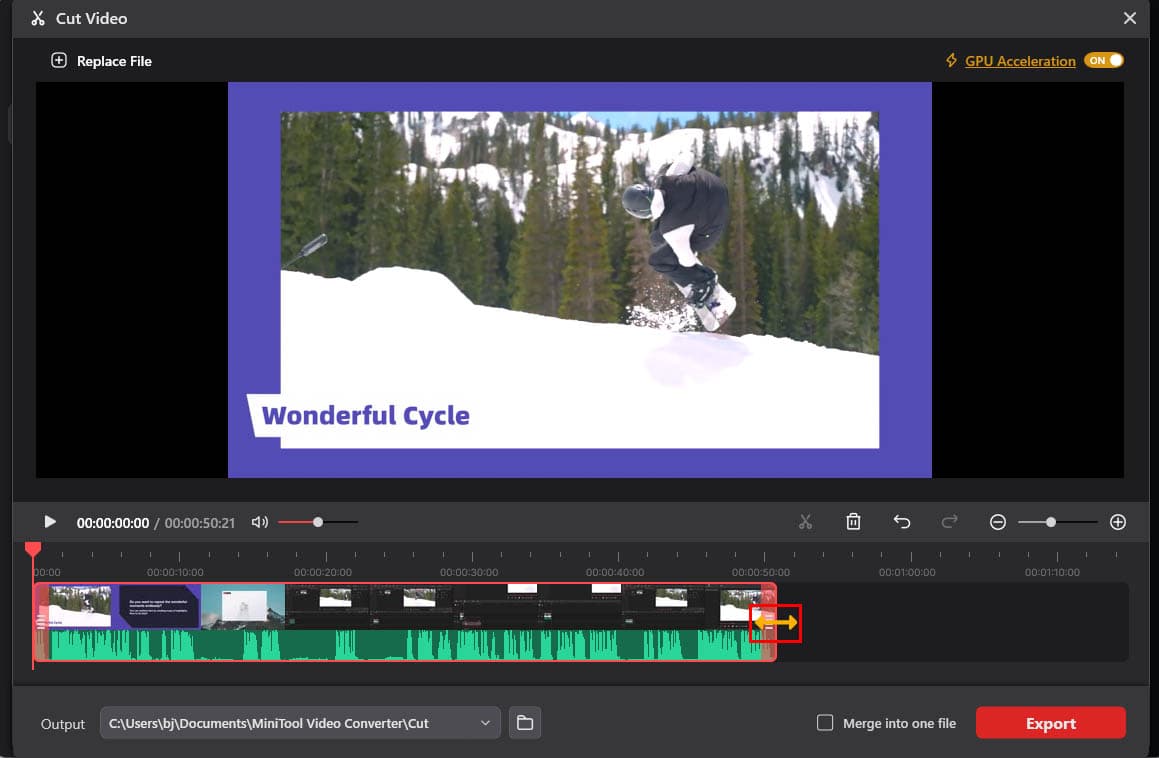The width and height of the screenshot is (1159, 758).
Task: Play the video preview
Action: (x=50, y=522)
